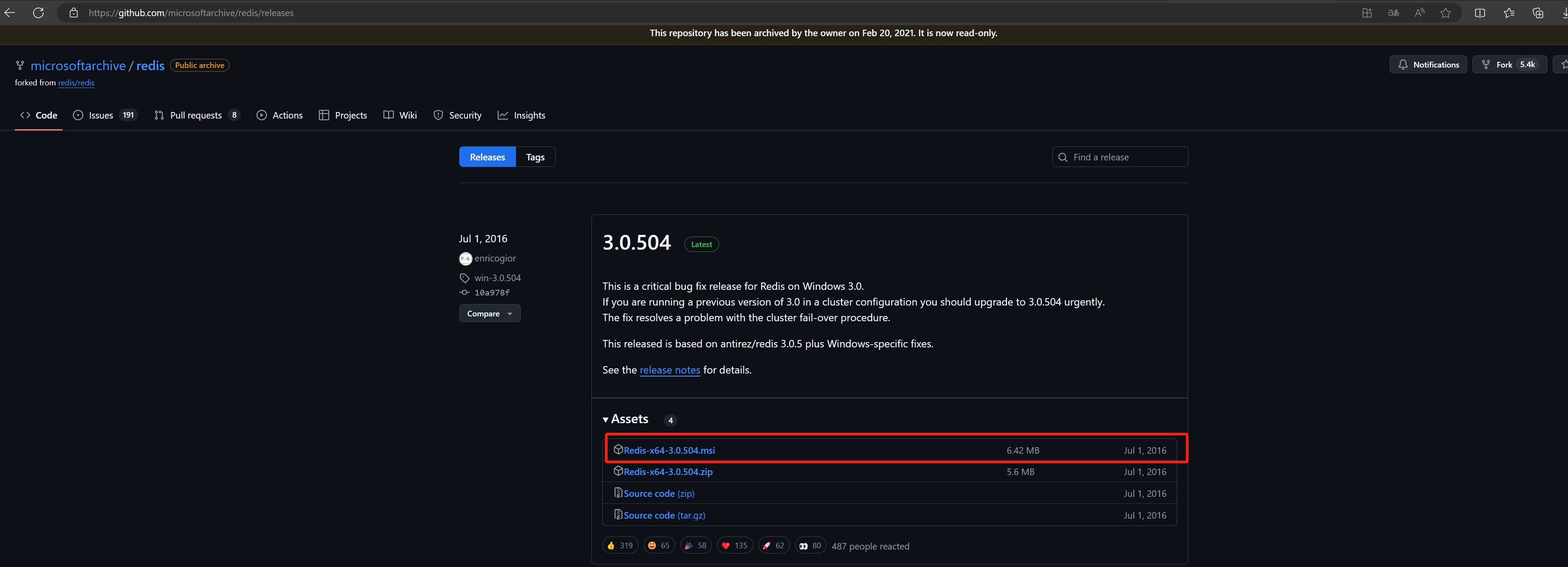The width and height of the screenshot is (1568, 567).
Task: Open the Insights tab
Action: pos(521,115)
